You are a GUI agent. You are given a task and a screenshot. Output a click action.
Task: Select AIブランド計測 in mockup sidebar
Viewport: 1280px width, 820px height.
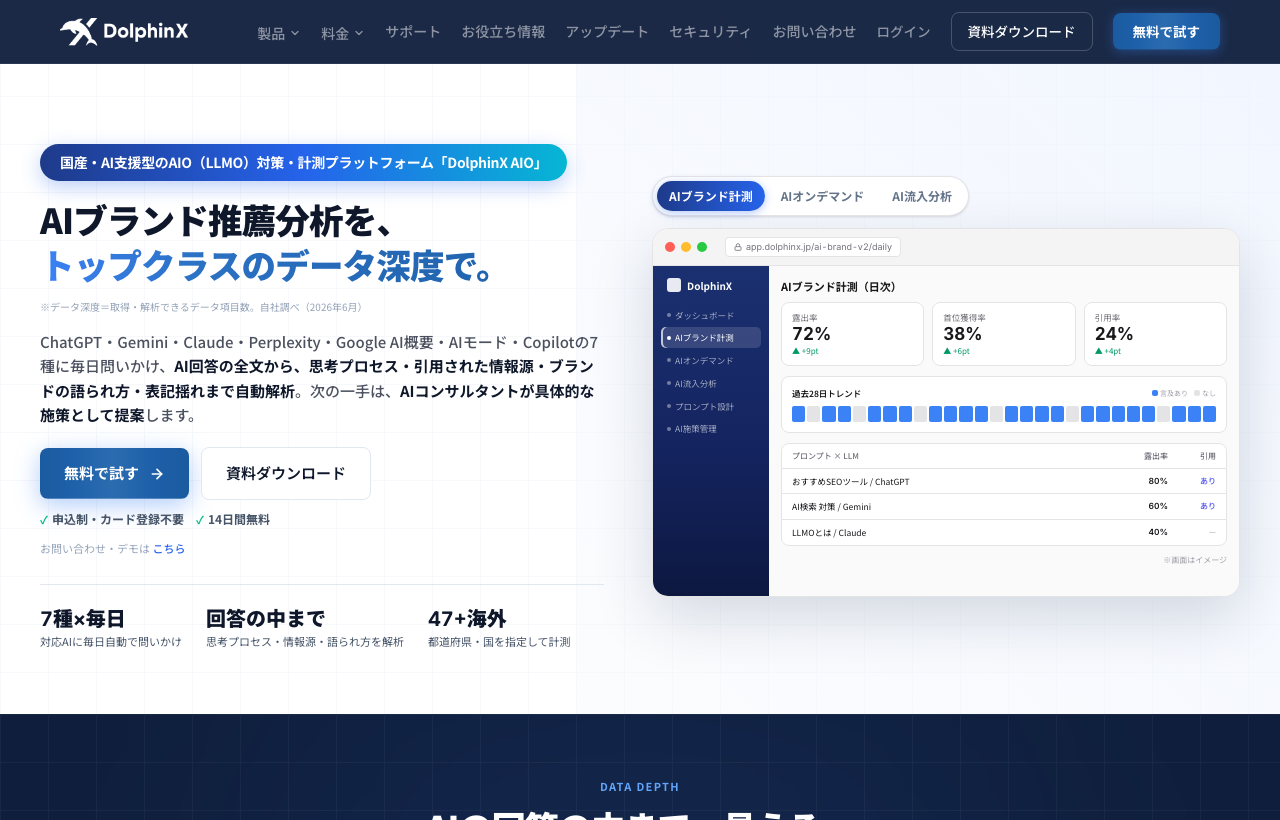click(x=711, y=338)
